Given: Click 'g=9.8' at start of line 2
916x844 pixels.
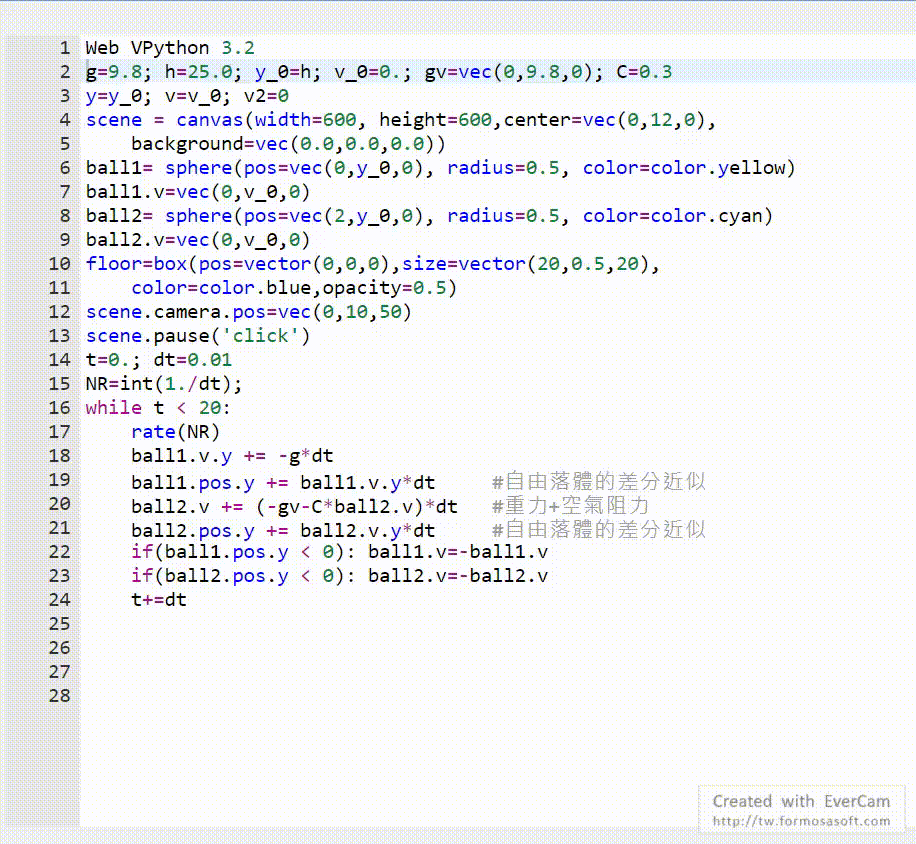Looking at the screenshot, I should pyautogui.click(x=114, y=72).
